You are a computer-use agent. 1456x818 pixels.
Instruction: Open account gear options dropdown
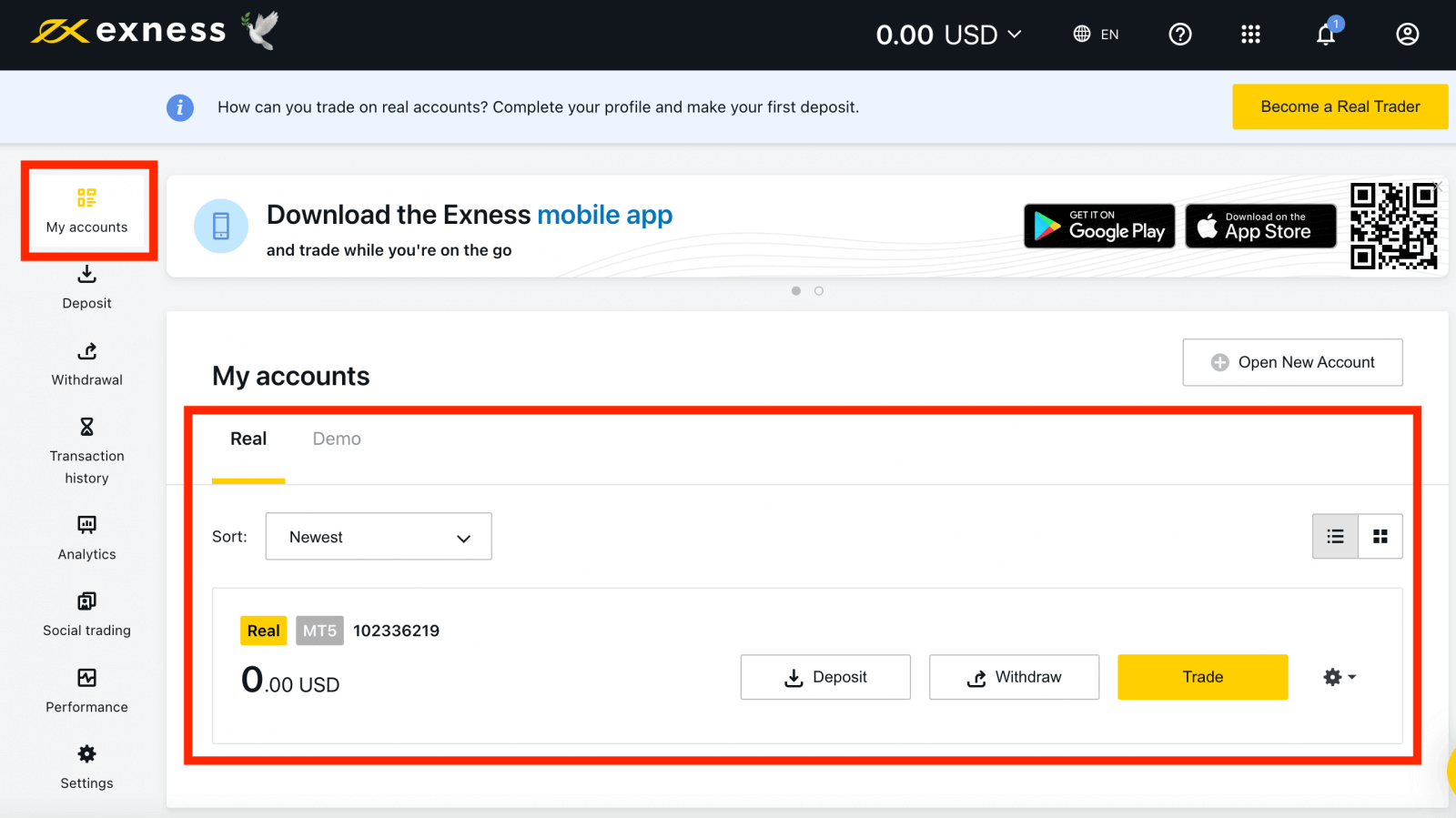point(1339,677)
